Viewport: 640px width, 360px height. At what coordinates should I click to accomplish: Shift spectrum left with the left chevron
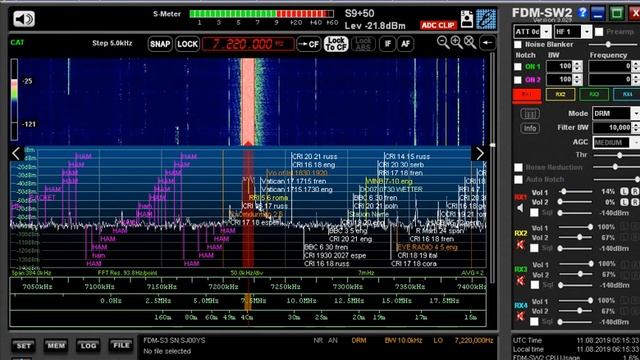(16, 153)
